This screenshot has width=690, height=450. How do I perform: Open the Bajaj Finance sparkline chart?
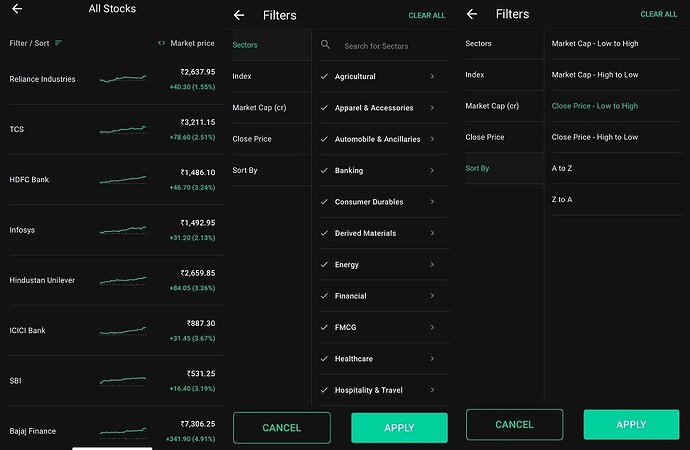[x=123, y=432]
